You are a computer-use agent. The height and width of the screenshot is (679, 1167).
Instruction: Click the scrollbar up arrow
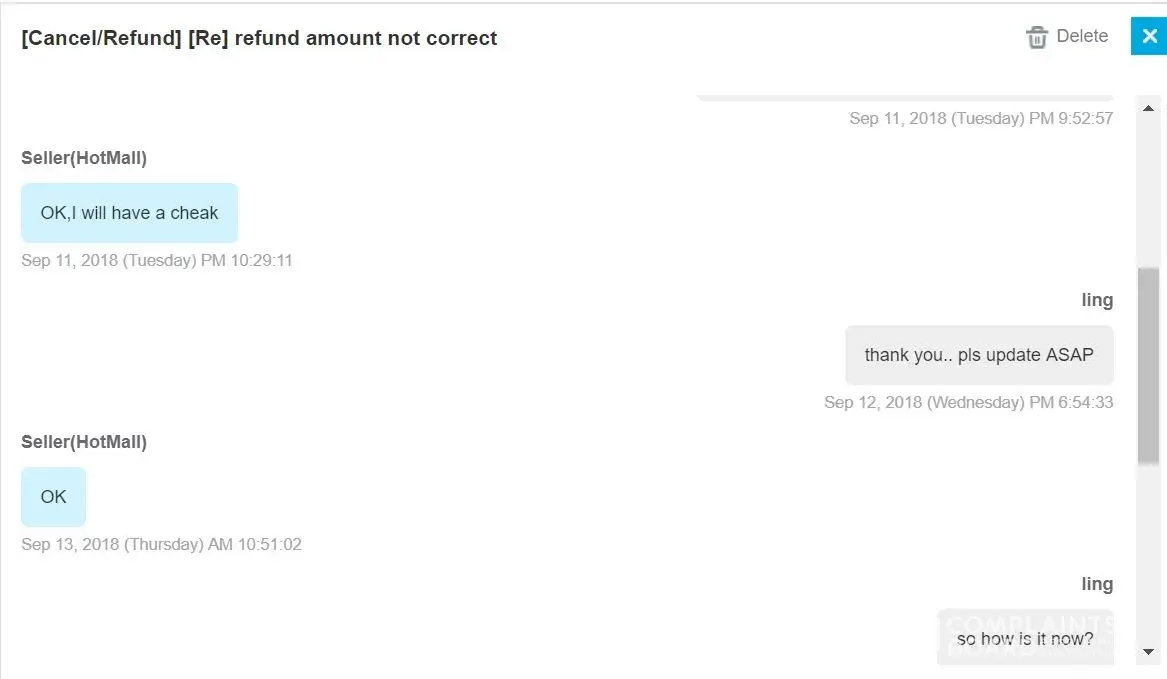tap(1148, 108)
